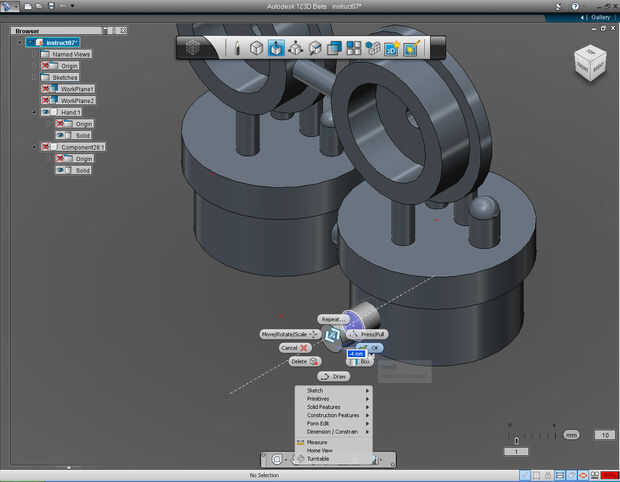This screenshot has height=482, width=620.
Task: Click the ViewCube in the top-right corner
Action: [590, 63]
